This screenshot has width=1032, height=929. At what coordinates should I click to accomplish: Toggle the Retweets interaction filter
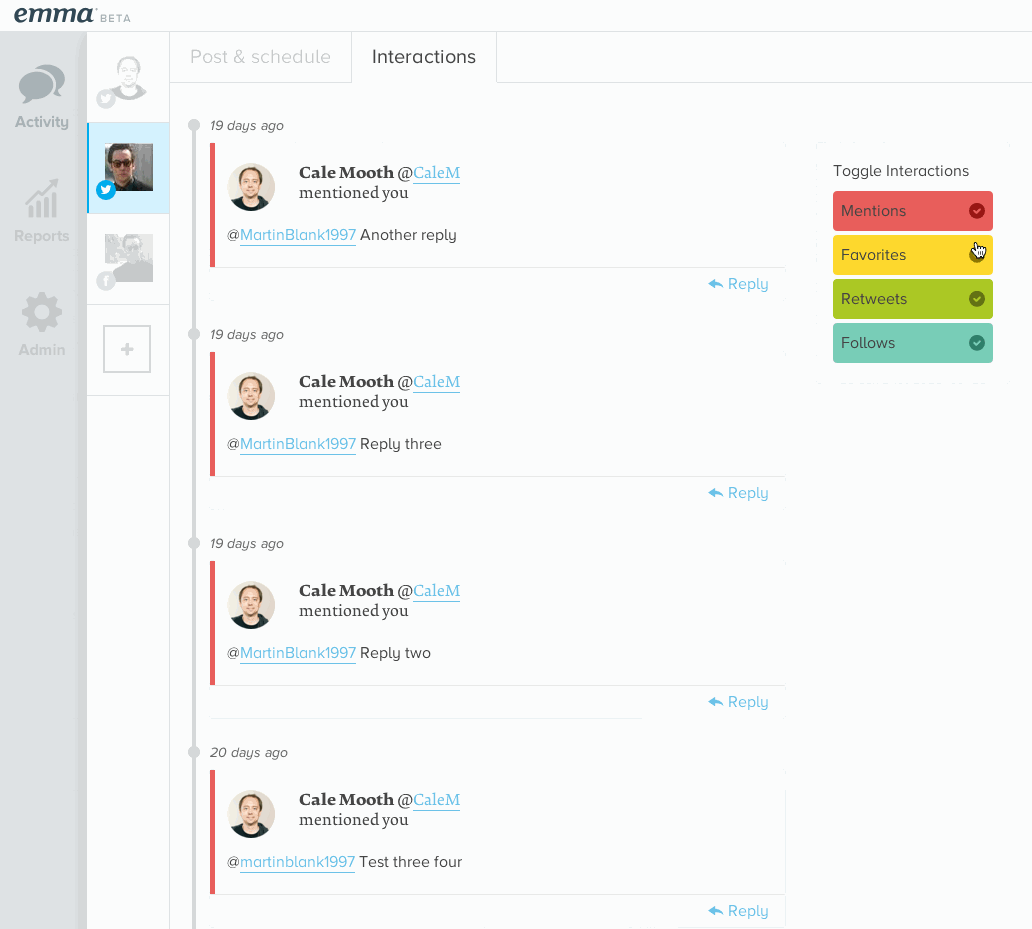pyautogui.click(x=912, y=299)
